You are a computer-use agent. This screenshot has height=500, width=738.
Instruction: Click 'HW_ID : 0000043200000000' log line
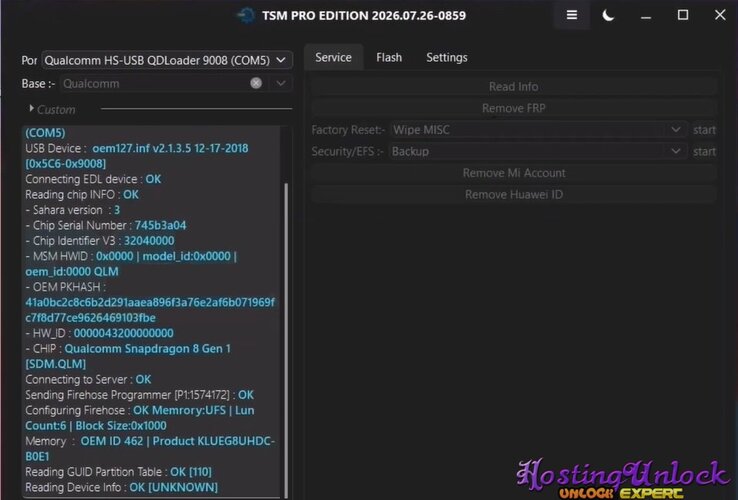click(x=99, y=333)
